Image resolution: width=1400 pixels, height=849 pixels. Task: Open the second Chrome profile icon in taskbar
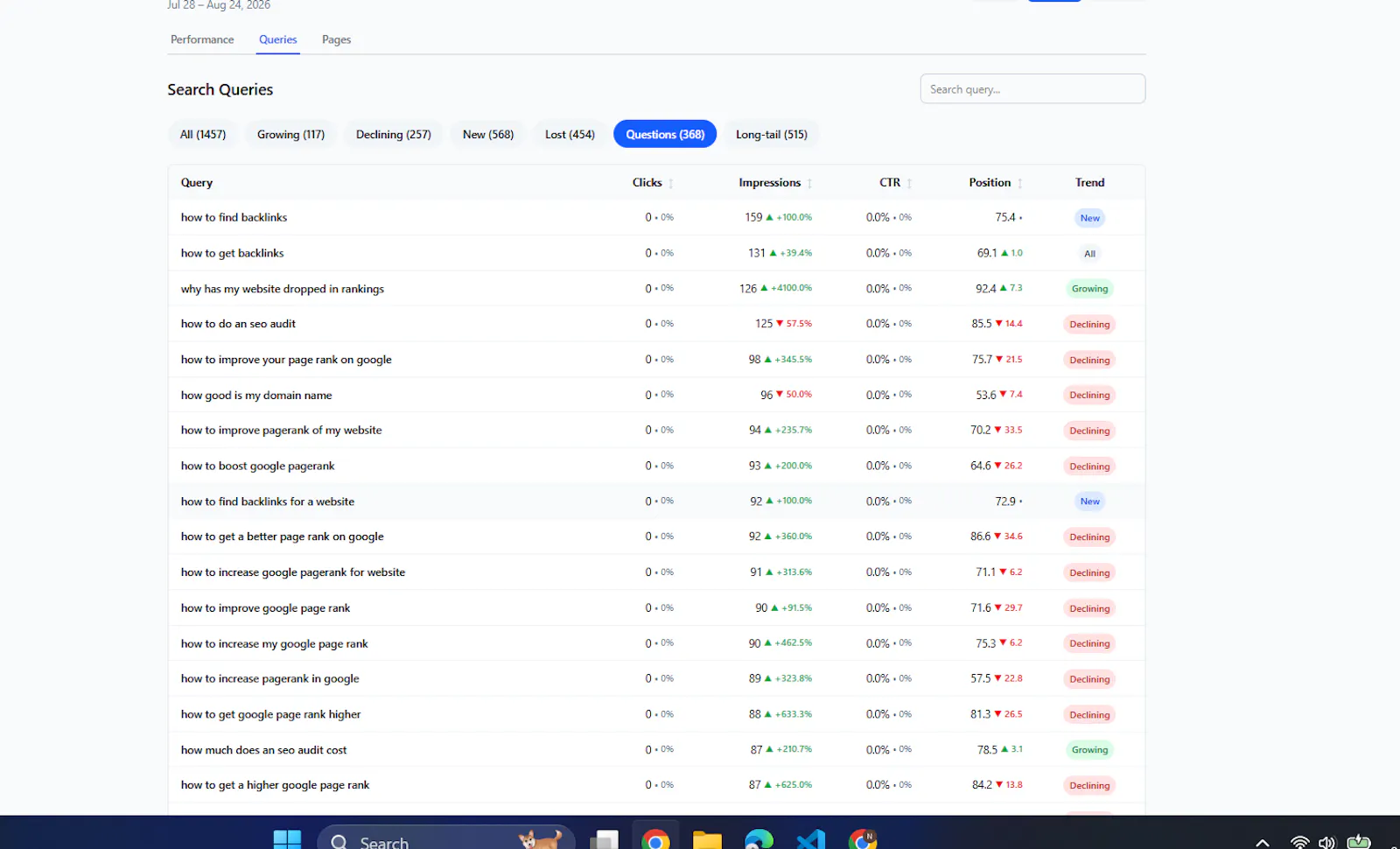pos(863,840)
